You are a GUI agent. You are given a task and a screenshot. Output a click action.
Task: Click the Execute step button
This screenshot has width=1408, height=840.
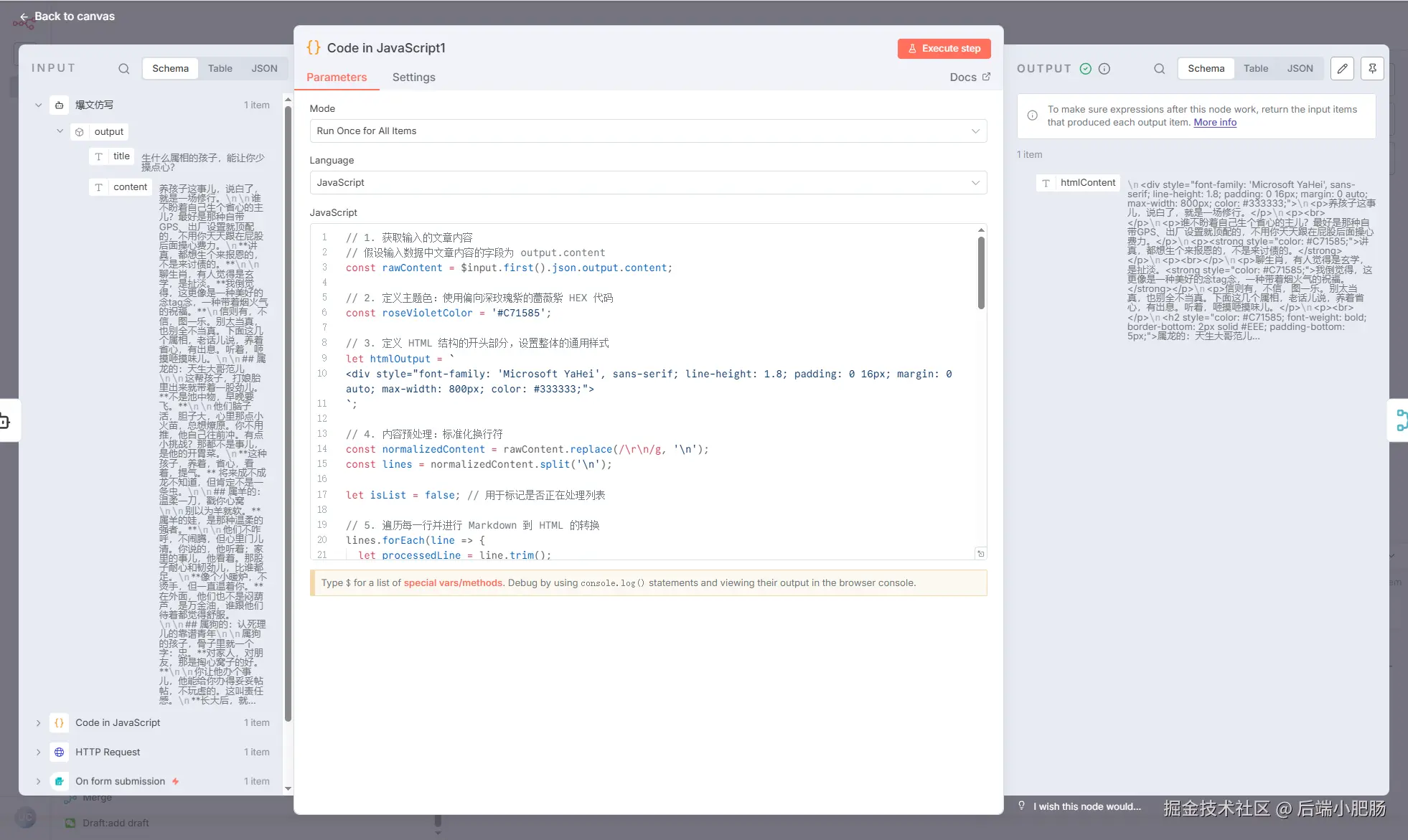tap(944, 48)
